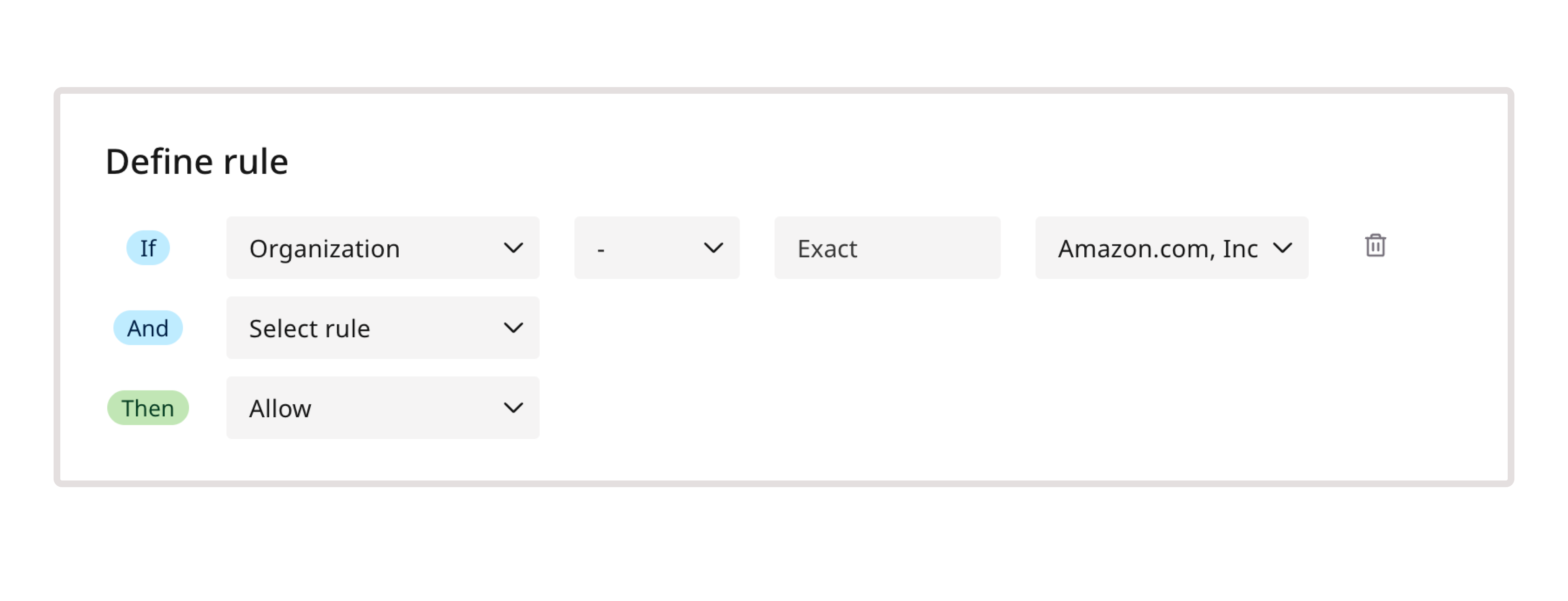1568x601 pixels.
Task: Open the Organization rule type dropdown
Action: point(382,248)
